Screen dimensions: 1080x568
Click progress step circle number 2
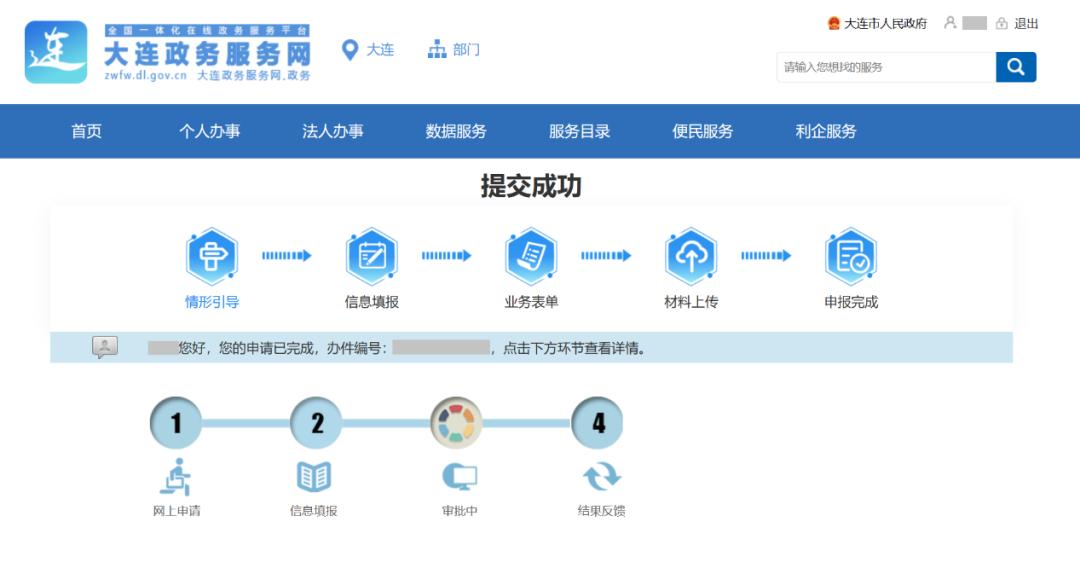317,423
